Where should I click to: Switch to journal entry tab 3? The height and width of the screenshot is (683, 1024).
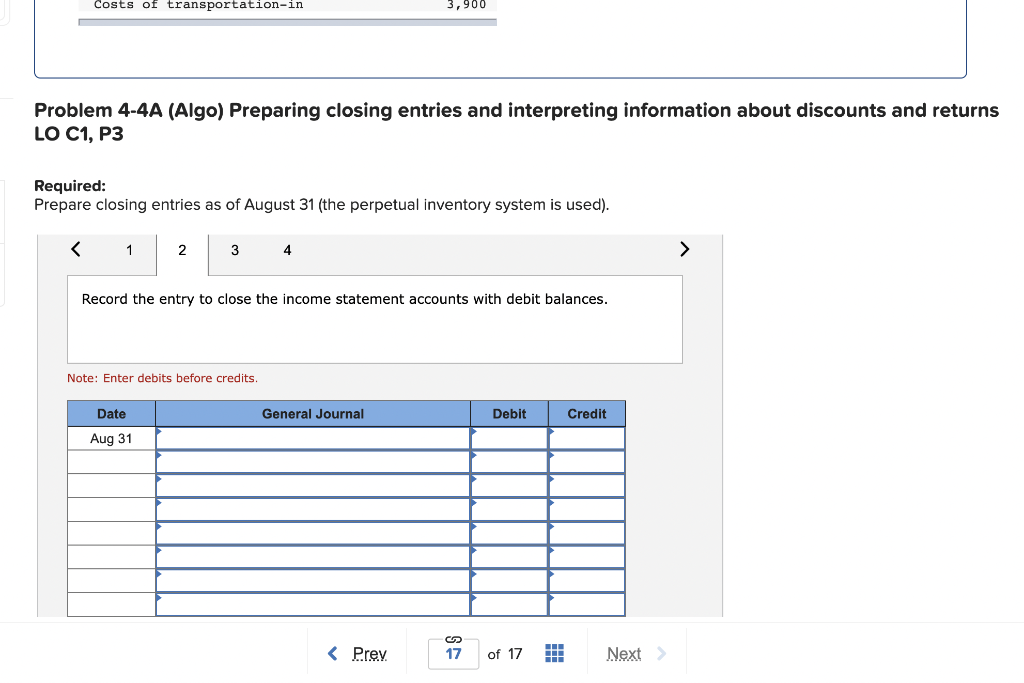235,250
